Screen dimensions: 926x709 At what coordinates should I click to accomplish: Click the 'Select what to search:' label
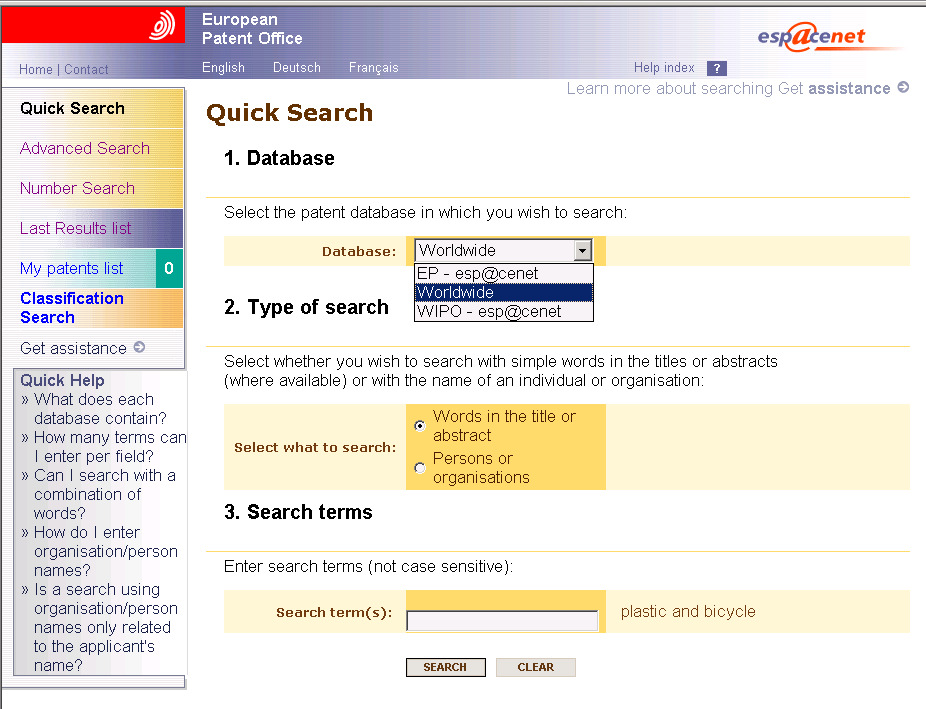pos(315,447)
